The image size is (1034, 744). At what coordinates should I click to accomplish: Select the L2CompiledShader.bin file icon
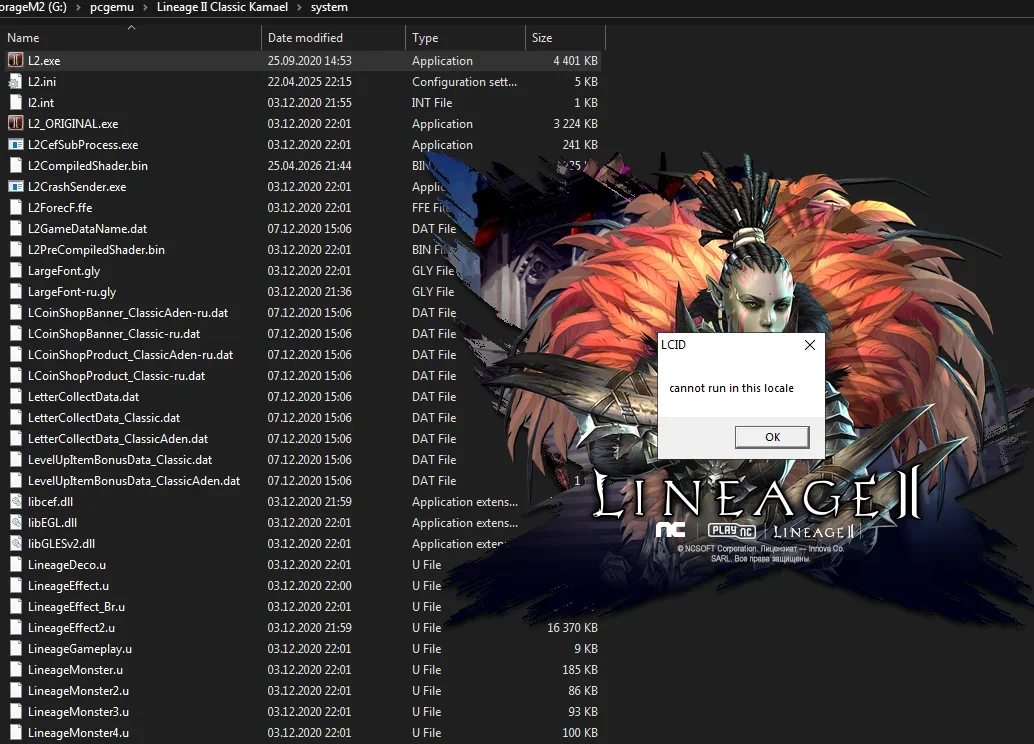tap(16, 166)
